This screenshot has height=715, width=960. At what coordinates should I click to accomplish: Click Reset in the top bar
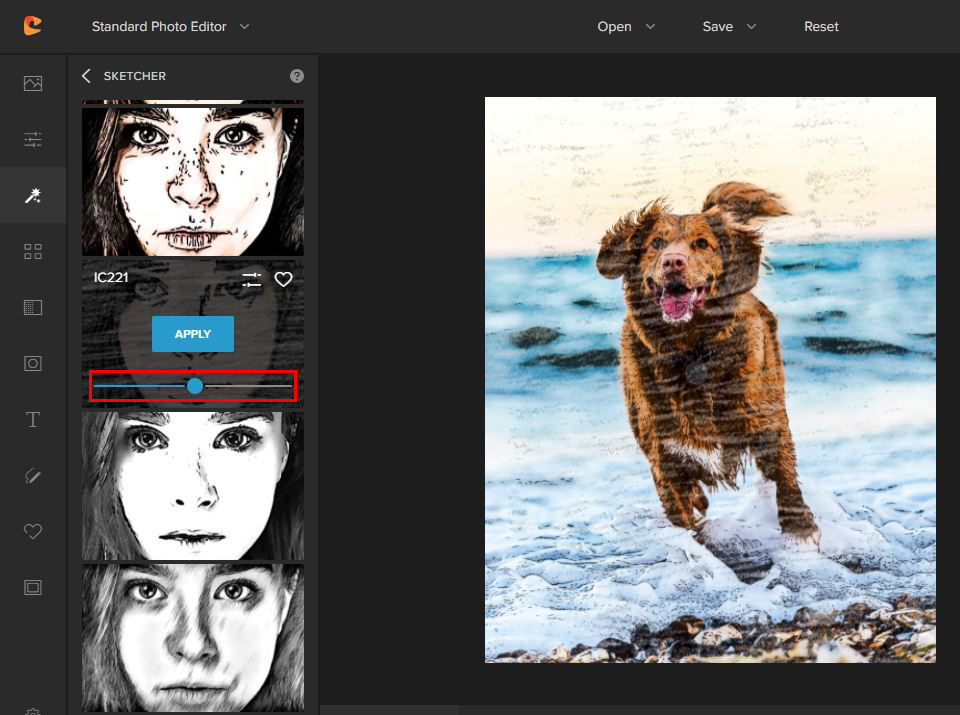[x=821, y=27]
